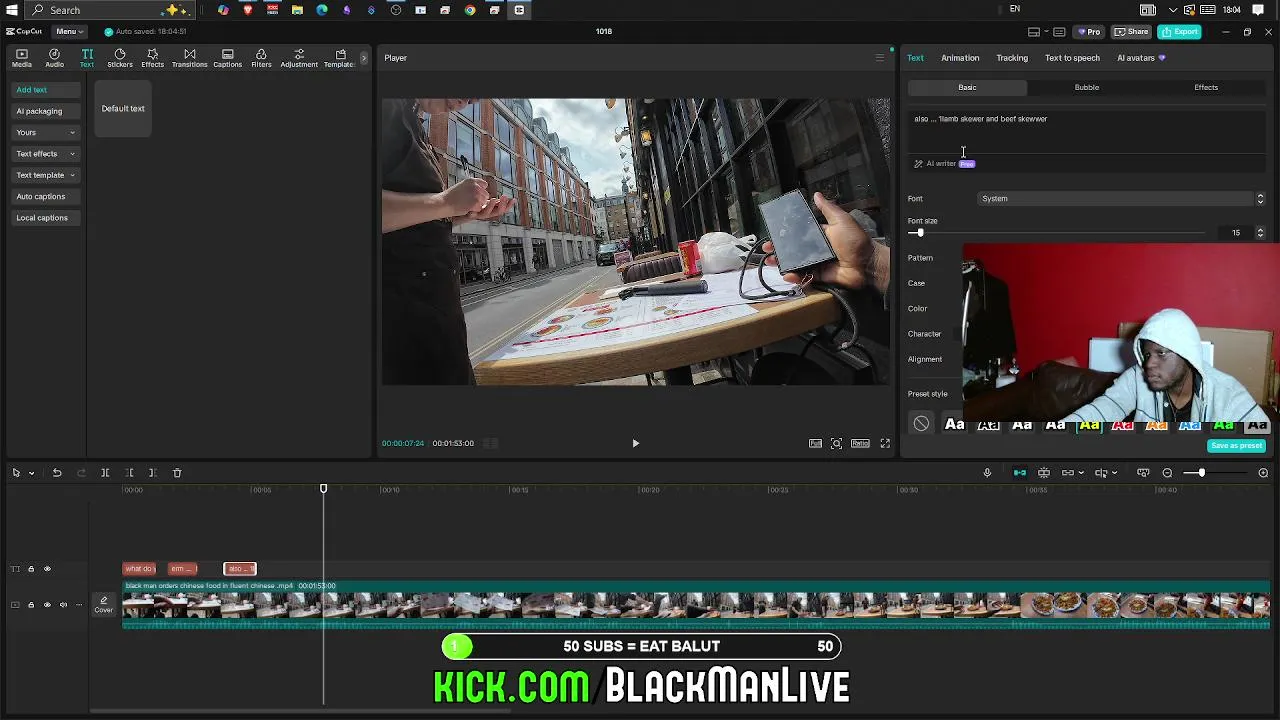Delete selected clip with trash icon
1280x720 pixels.
[177, 473]
